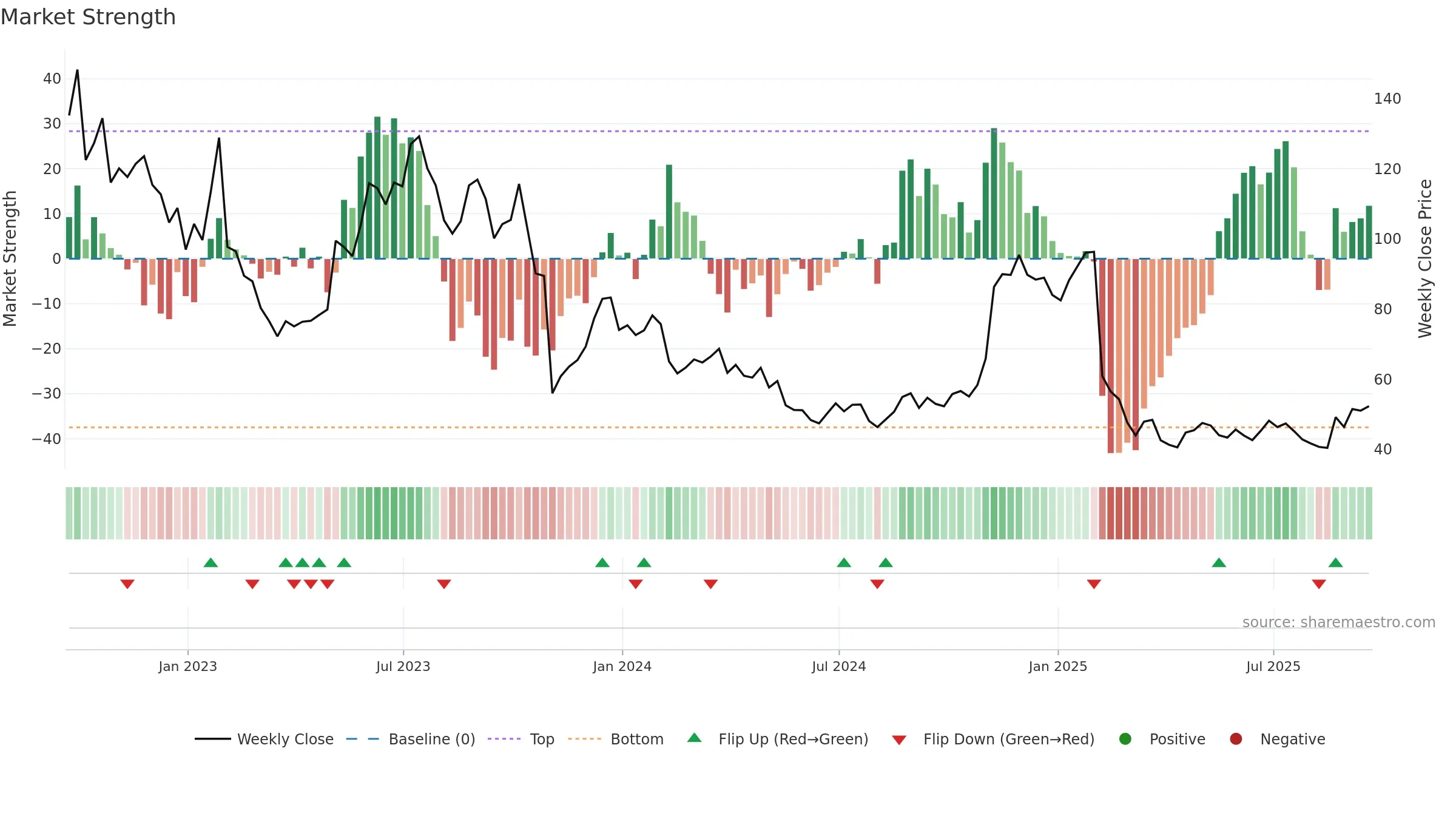This screenshot has width=1456, height=819.
Task: Click the 'Jan 2024' x-axis label
Action: tap(622, 666)
